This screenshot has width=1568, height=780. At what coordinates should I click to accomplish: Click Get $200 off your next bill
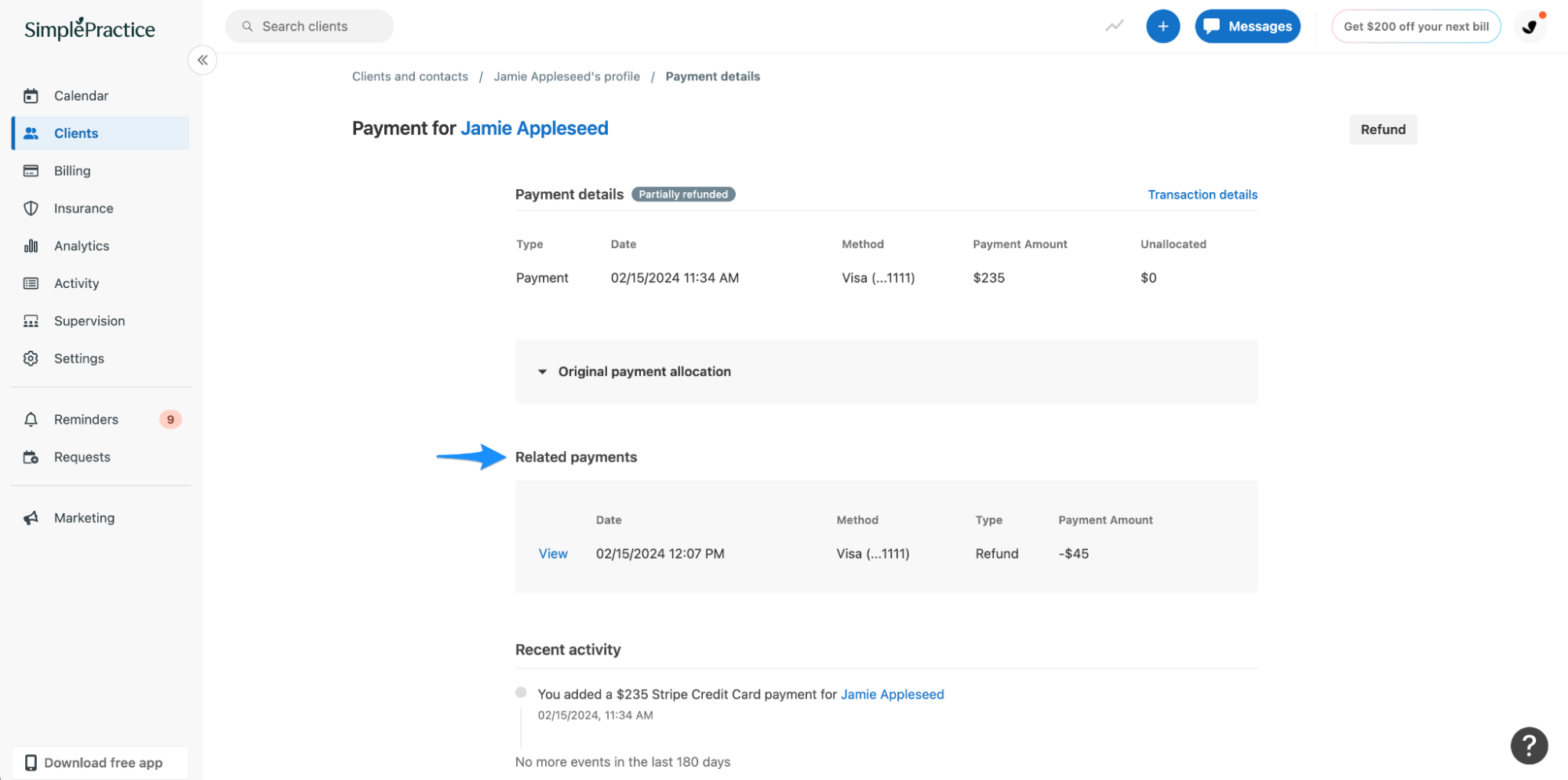1416,27
